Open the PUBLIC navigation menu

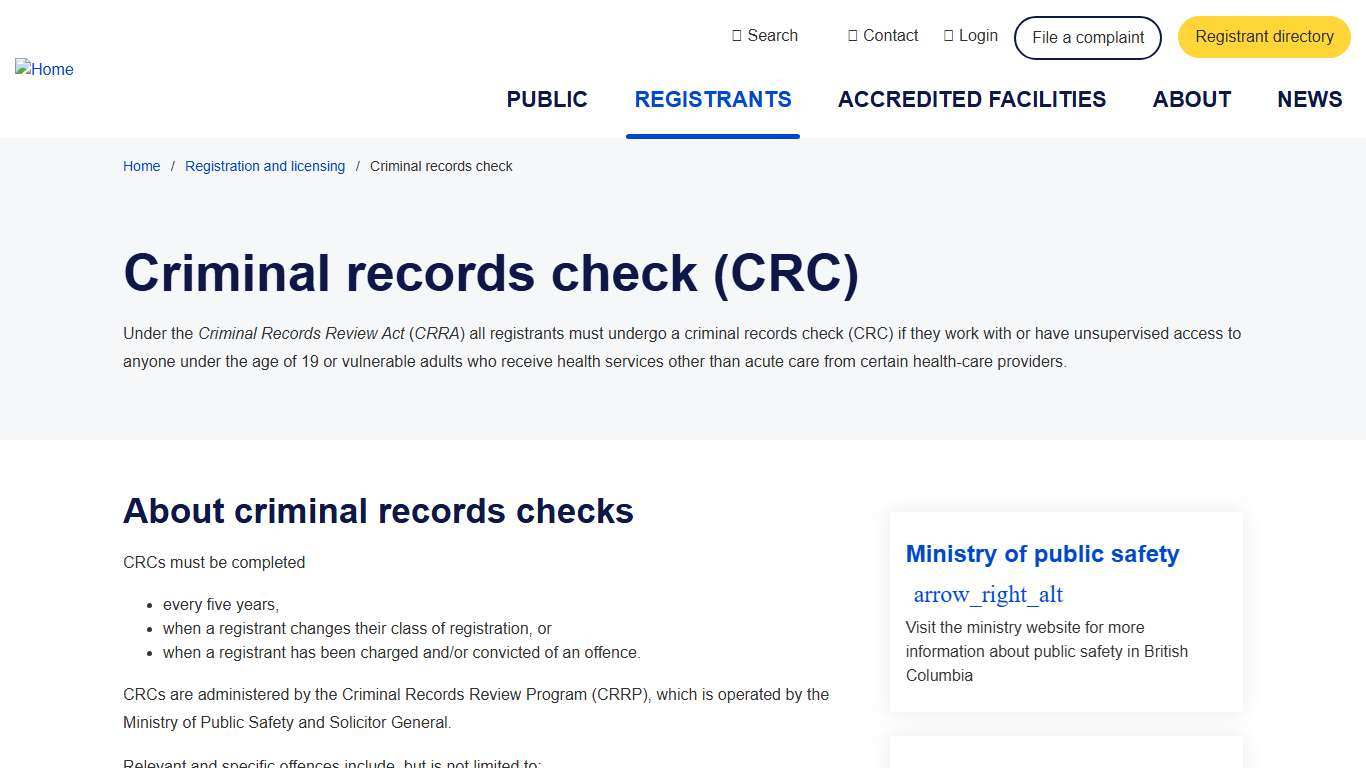(x=546, y=99)
